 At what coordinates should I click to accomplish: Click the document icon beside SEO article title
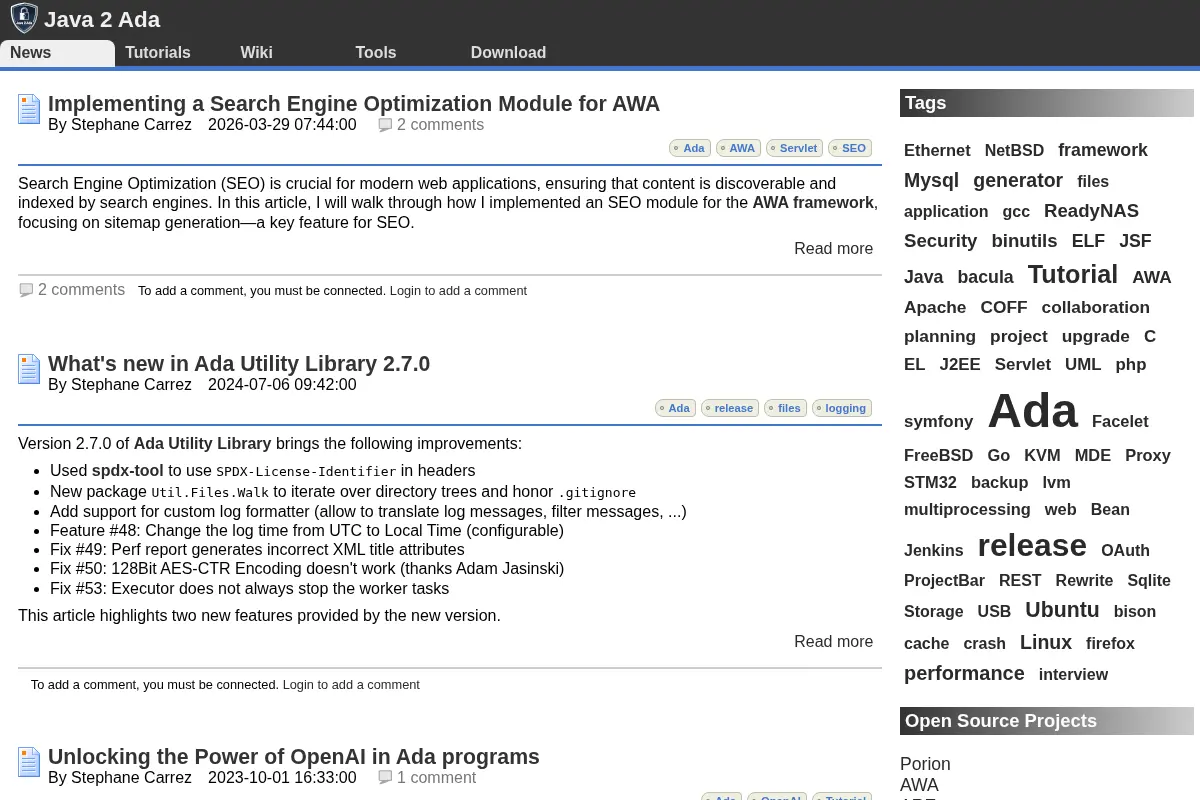29,109
